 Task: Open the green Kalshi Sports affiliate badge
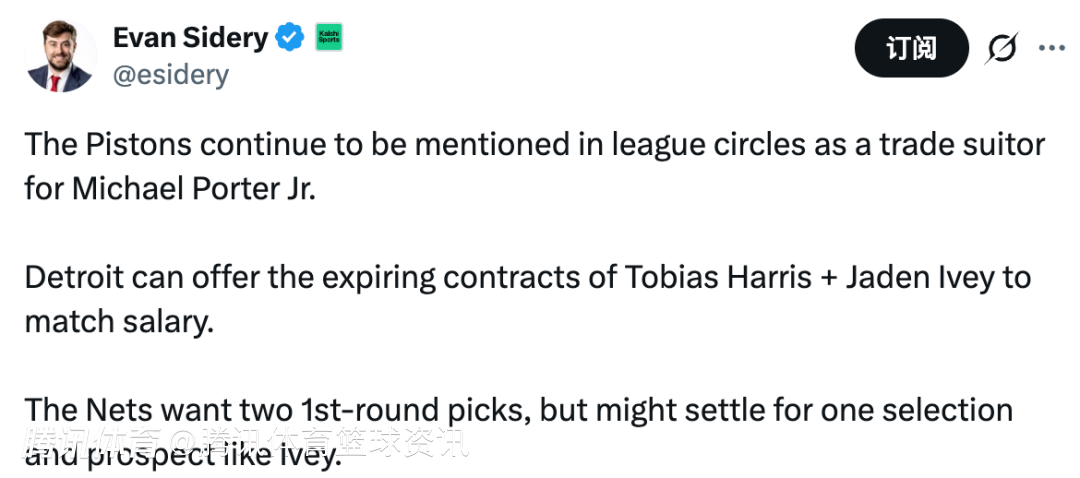coord(329,38)
